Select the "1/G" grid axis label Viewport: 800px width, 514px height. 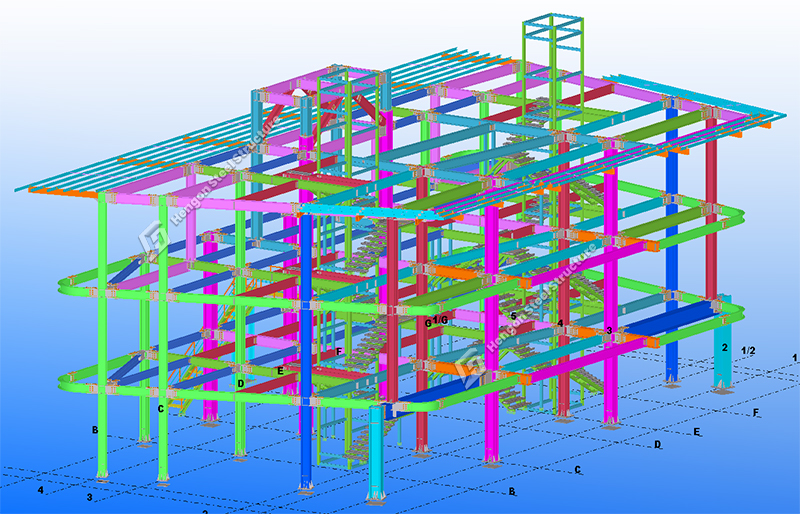click(441, 321)
